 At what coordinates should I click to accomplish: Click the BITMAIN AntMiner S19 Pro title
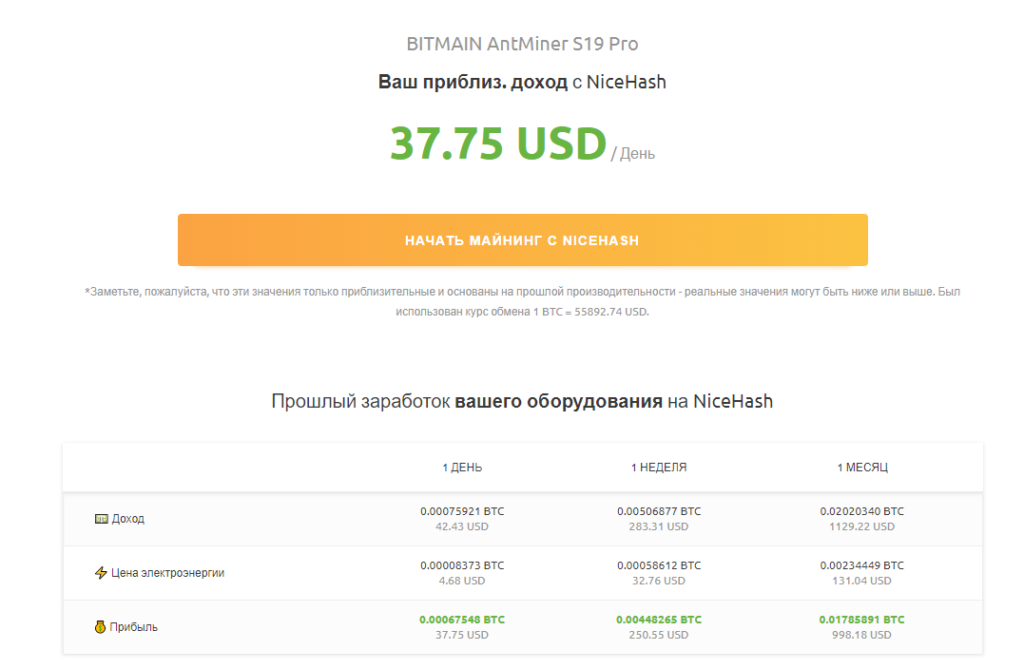tap(522, 44)
